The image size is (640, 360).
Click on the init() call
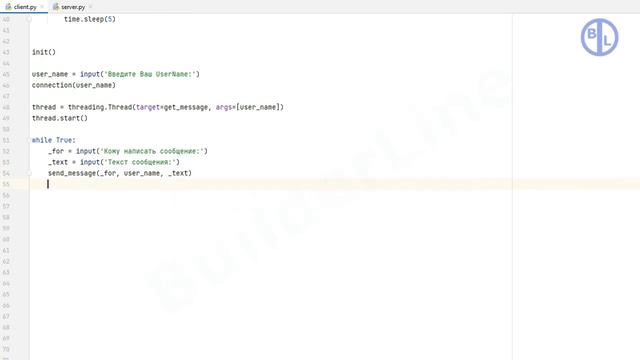pyautogui.click(x=44, y=52)
